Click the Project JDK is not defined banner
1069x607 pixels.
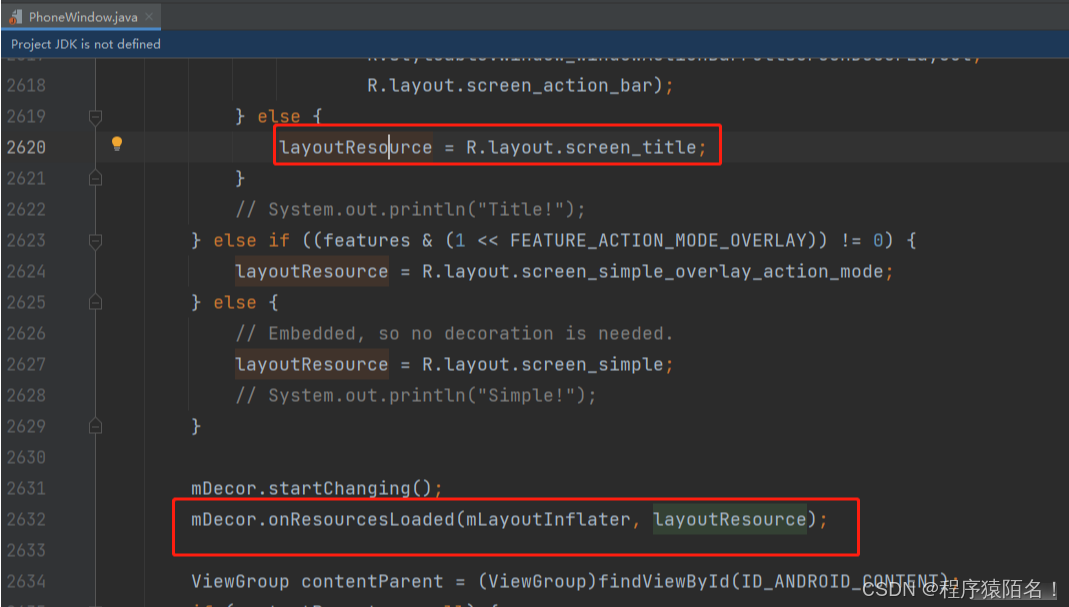tap(84, 44)
